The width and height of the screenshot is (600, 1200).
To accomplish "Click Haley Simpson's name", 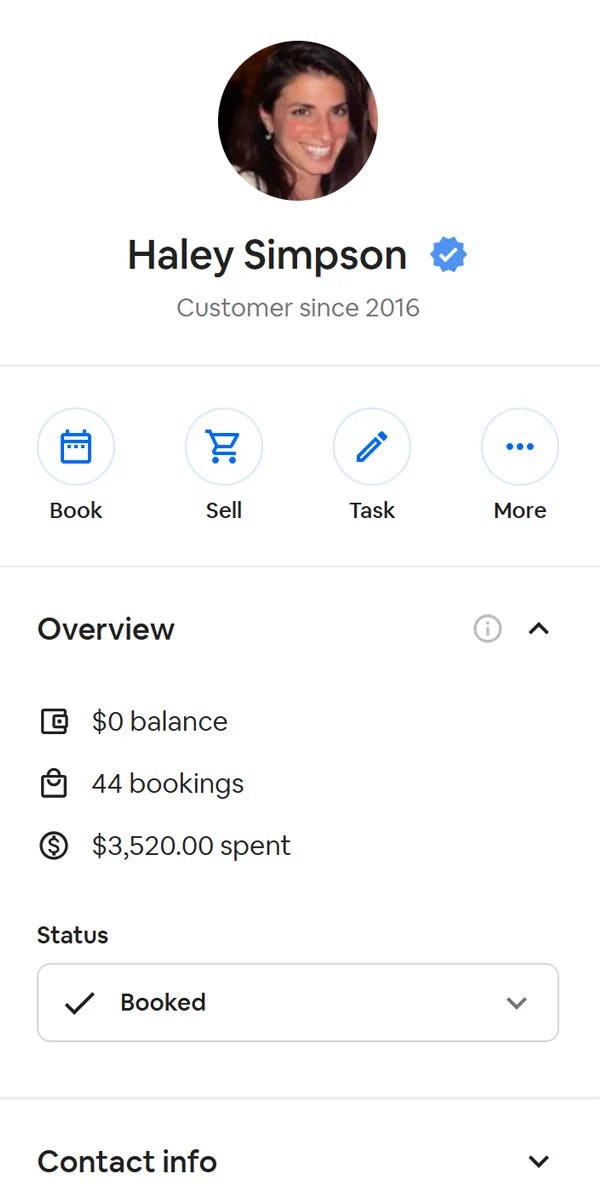I will click(266, 254).
